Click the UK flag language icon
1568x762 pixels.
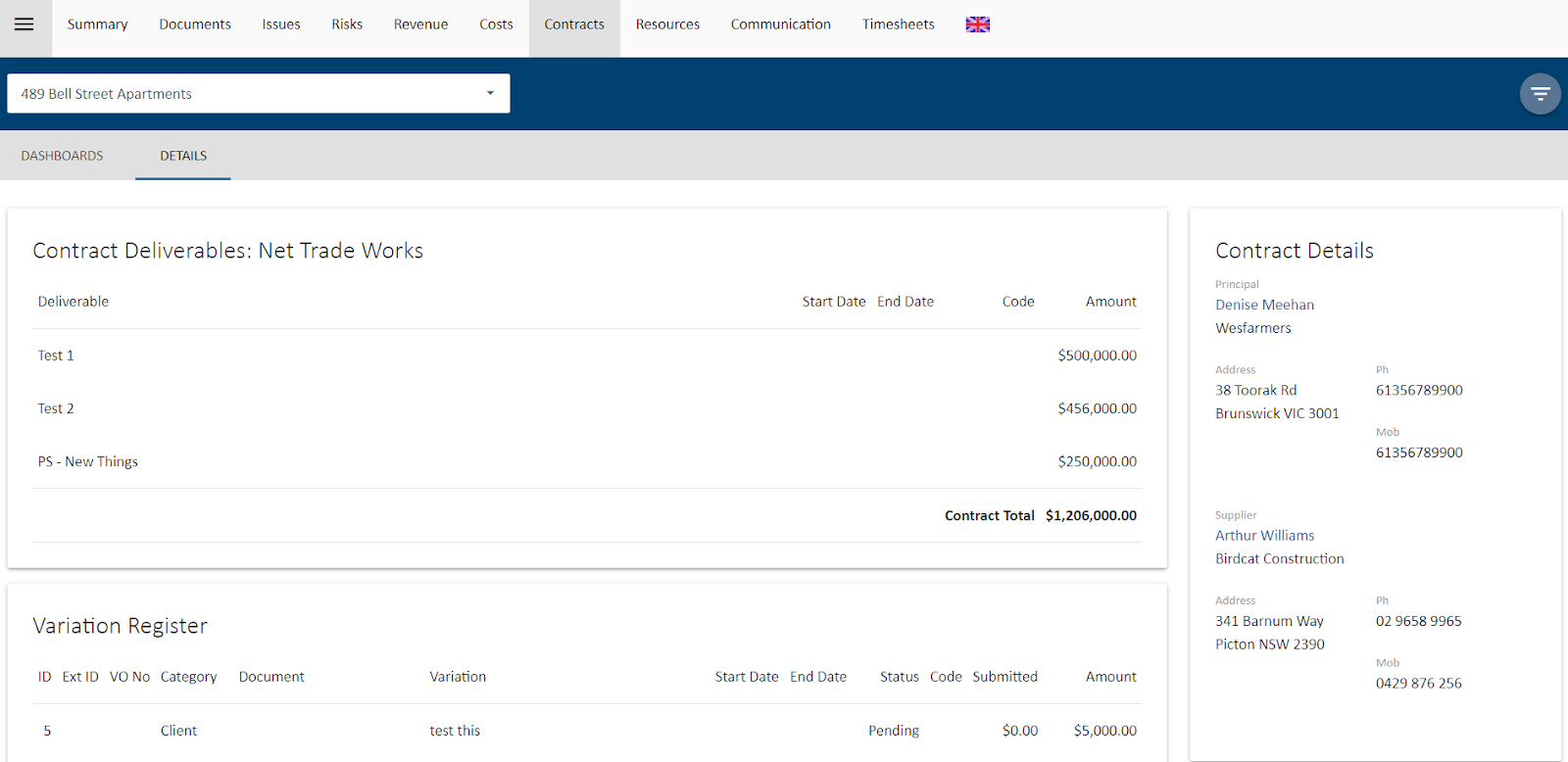click(977, 24)
